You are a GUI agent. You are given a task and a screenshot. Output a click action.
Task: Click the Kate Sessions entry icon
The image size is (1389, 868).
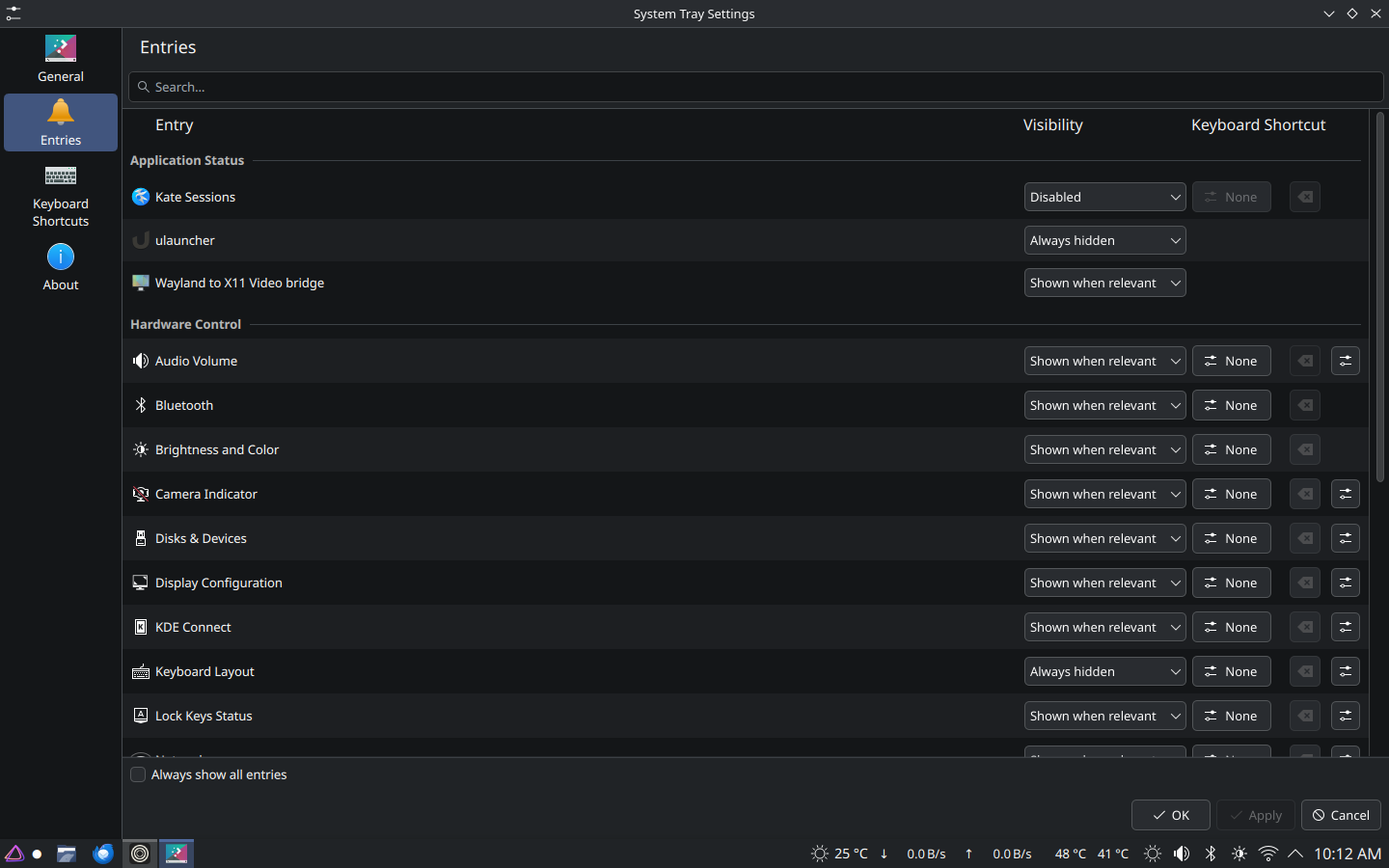(x=141, y=197)
